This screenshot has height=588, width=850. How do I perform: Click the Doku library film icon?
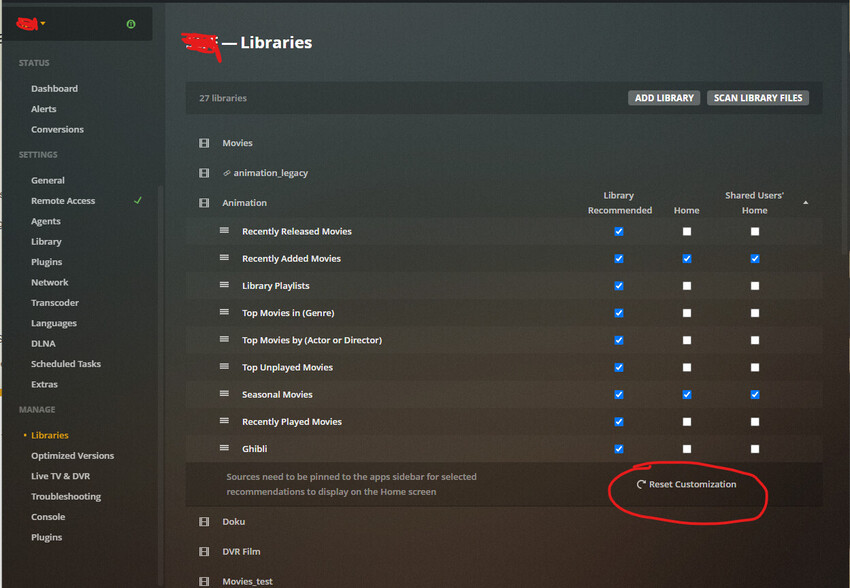(x=204, y=521)
